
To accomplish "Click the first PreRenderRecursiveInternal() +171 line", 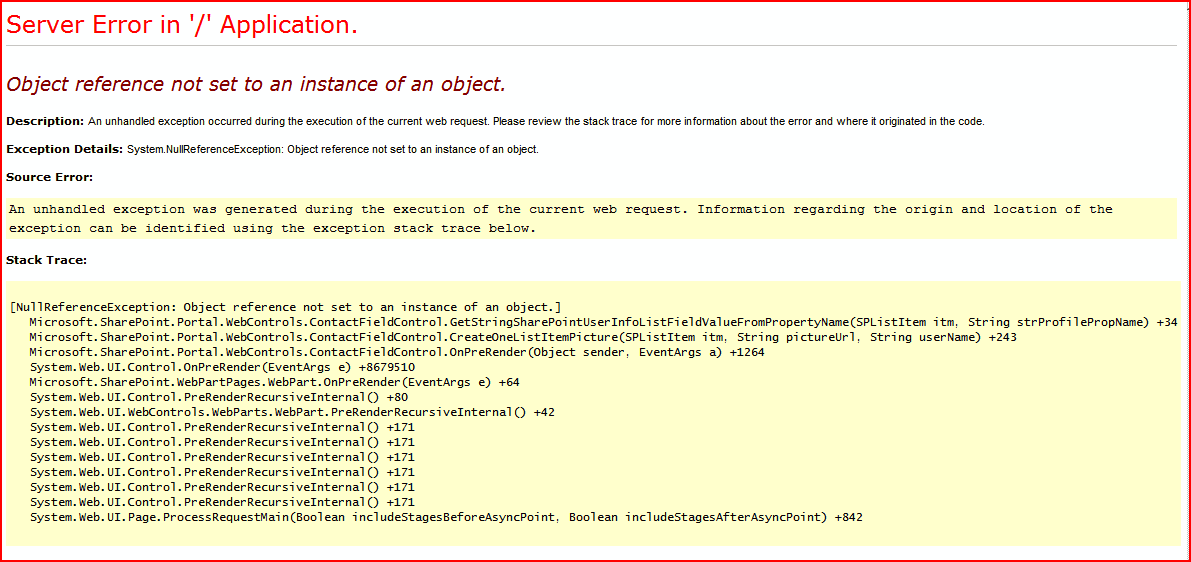I will (x=222, y=427).
